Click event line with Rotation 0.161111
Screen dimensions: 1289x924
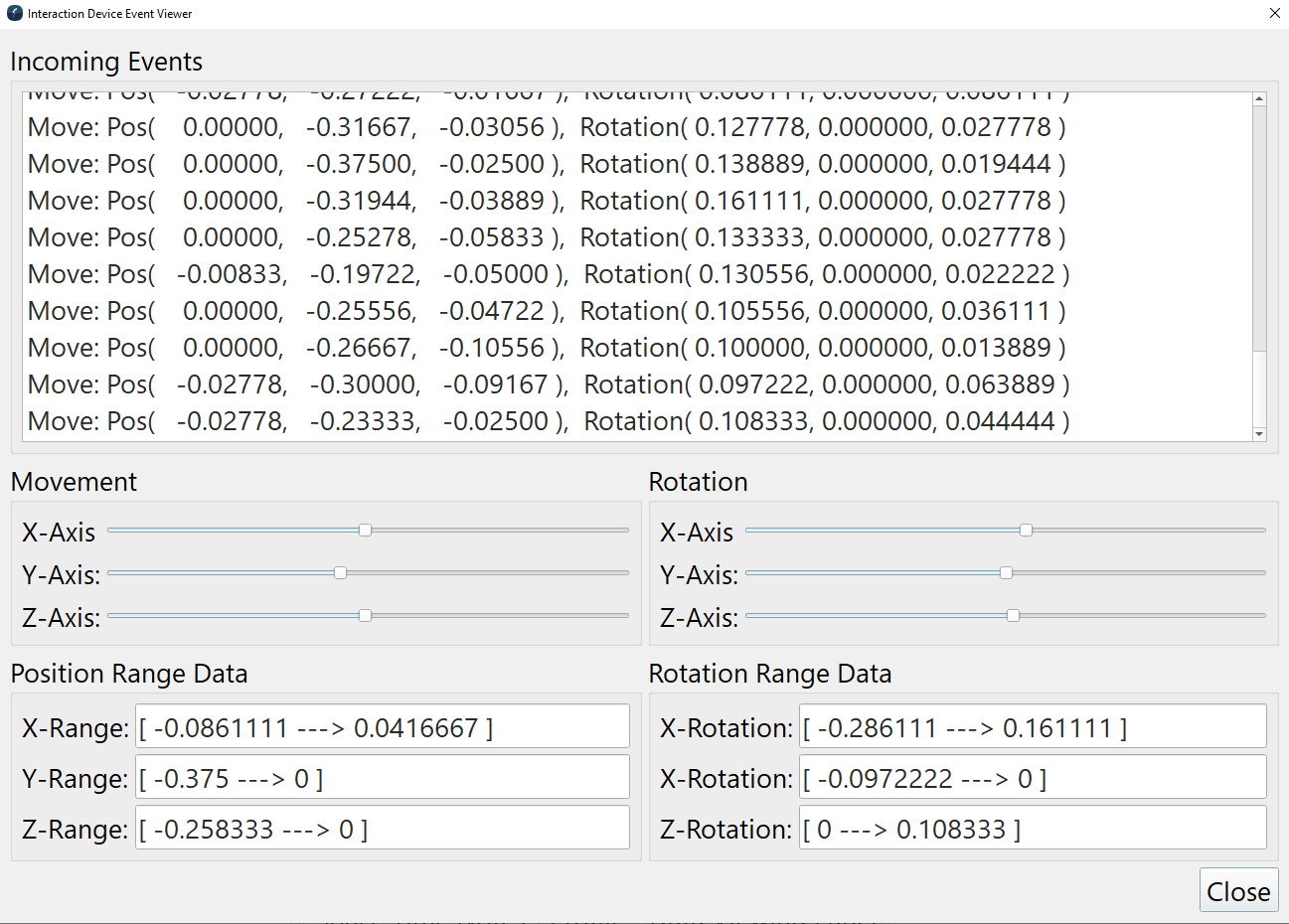[546, 201]
